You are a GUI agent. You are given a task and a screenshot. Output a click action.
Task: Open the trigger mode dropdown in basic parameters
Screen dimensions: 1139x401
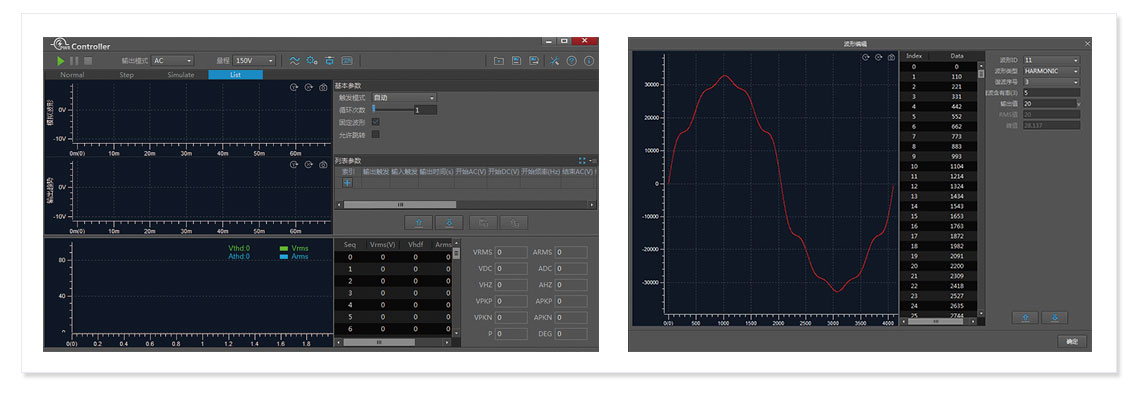(x=404, y=97)
